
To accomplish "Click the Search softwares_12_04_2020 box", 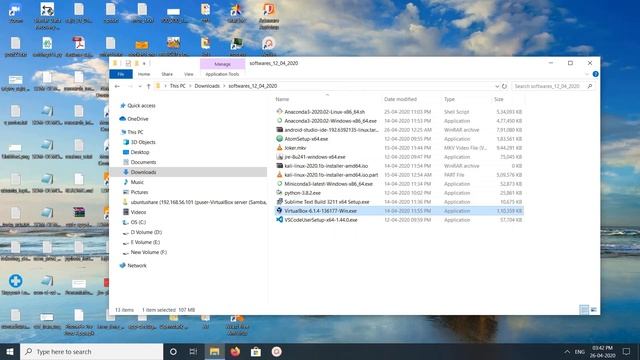I will (x=553, y=86).
